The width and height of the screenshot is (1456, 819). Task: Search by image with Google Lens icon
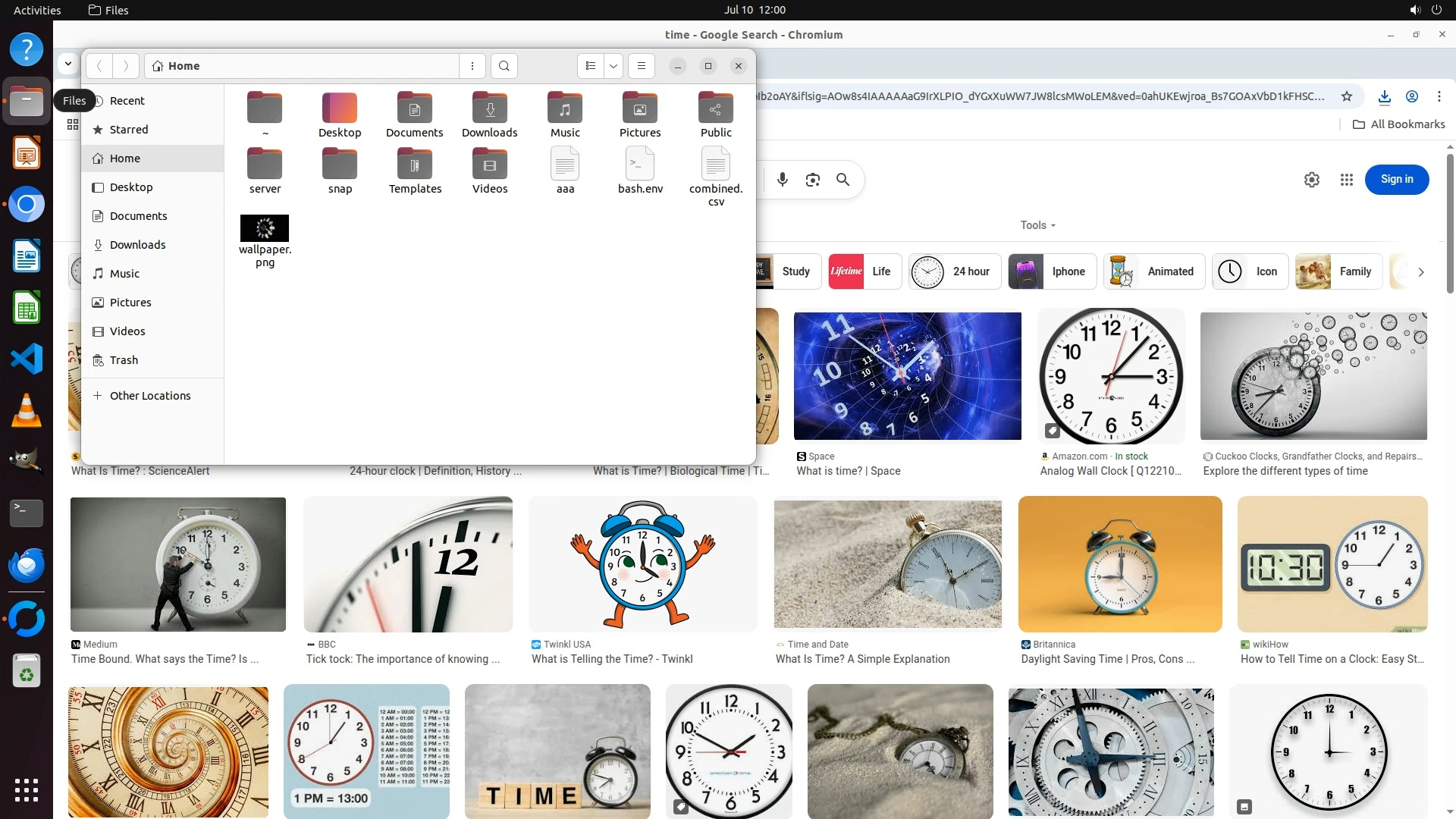click(x=813, y=180)
